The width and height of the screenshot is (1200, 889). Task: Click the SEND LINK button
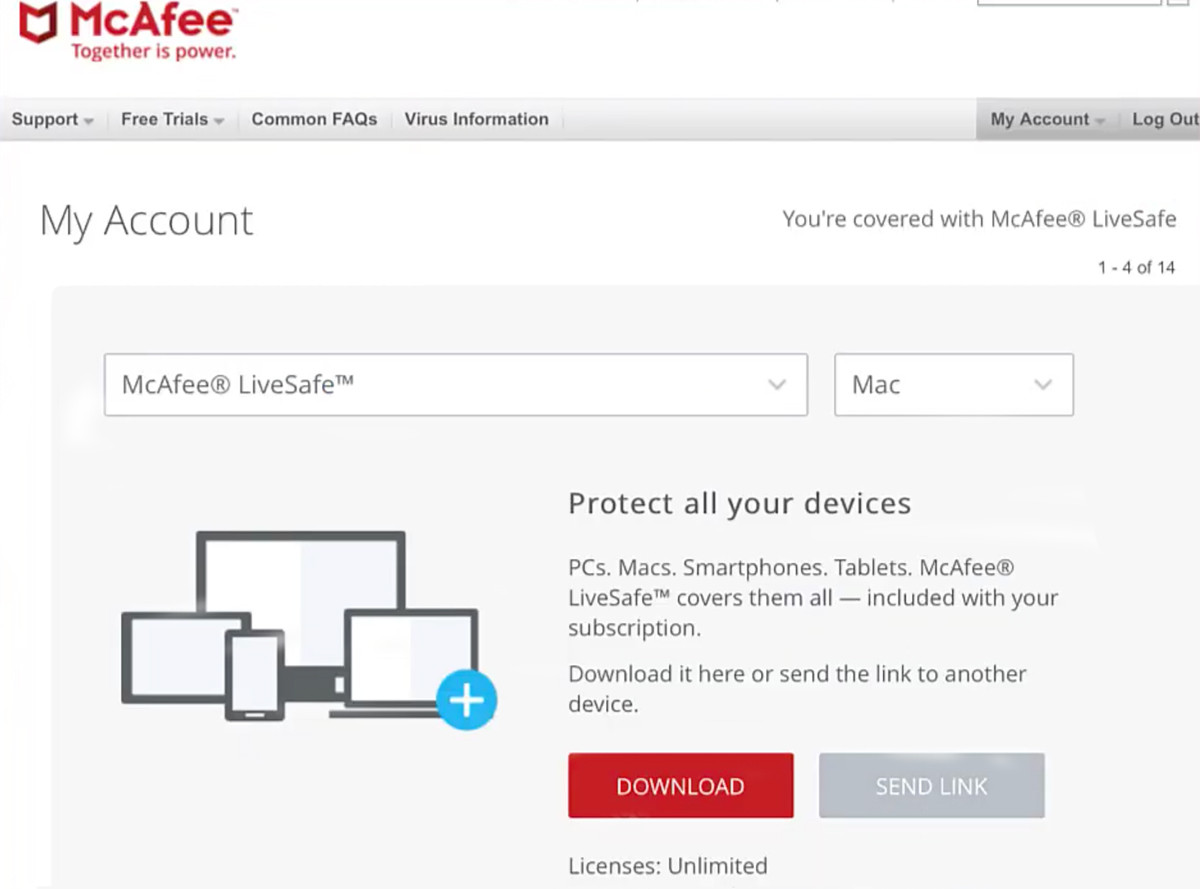point(932,786)
